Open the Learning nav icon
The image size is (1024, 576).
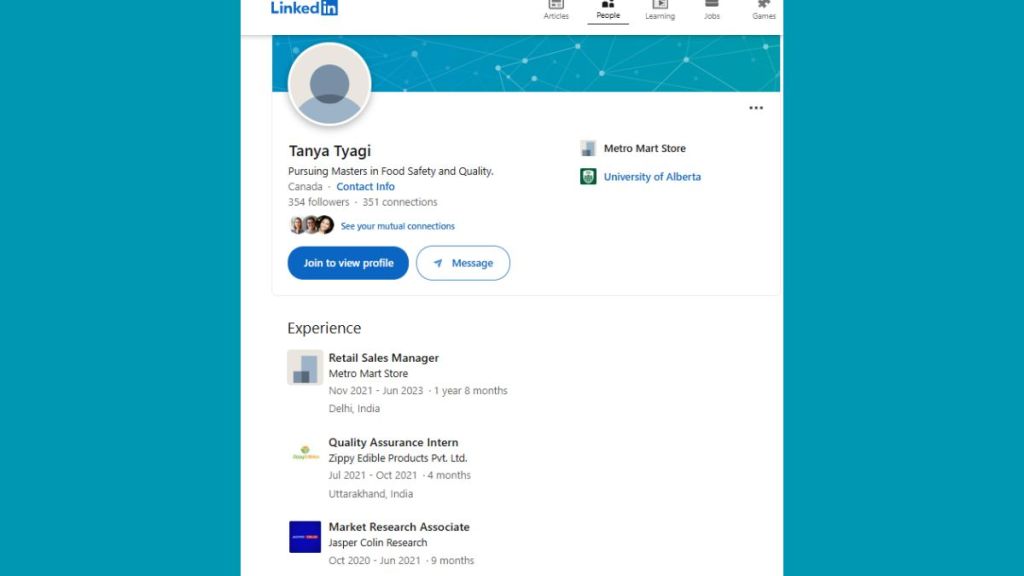(660, 9)
